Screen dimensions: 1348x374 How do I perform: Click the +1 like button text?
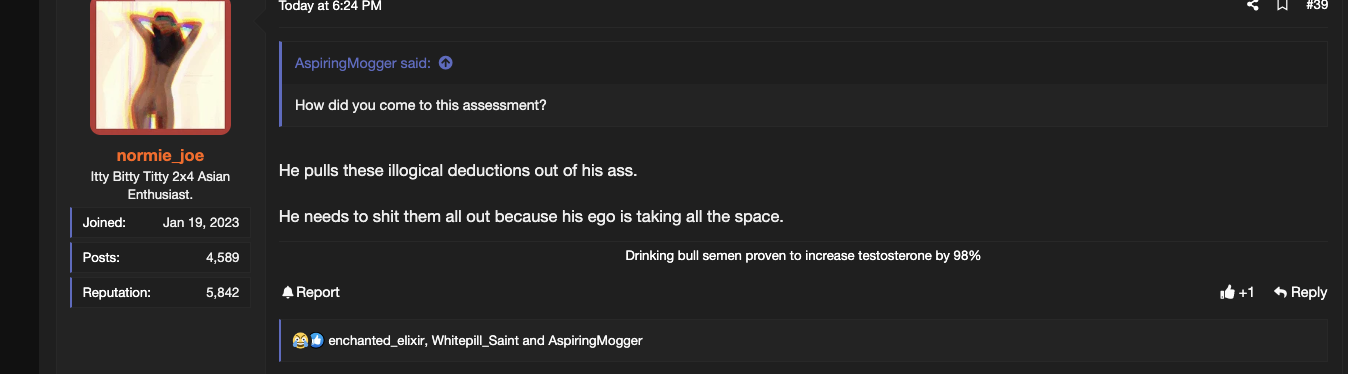(x=1246, y=292)
